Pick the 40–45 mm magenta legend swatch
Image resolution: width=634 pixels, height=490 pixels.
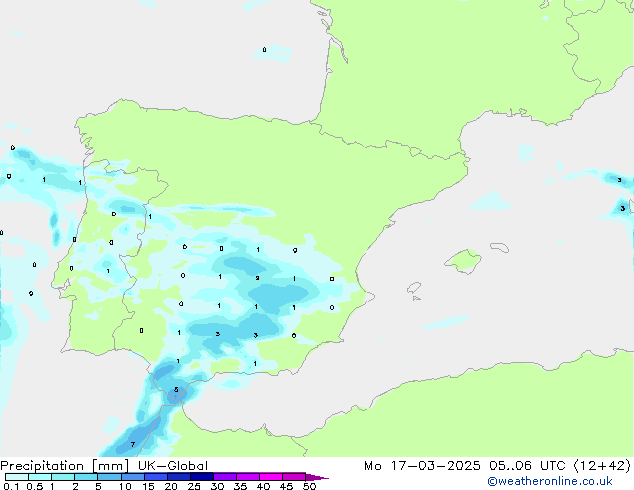point(271,477)
